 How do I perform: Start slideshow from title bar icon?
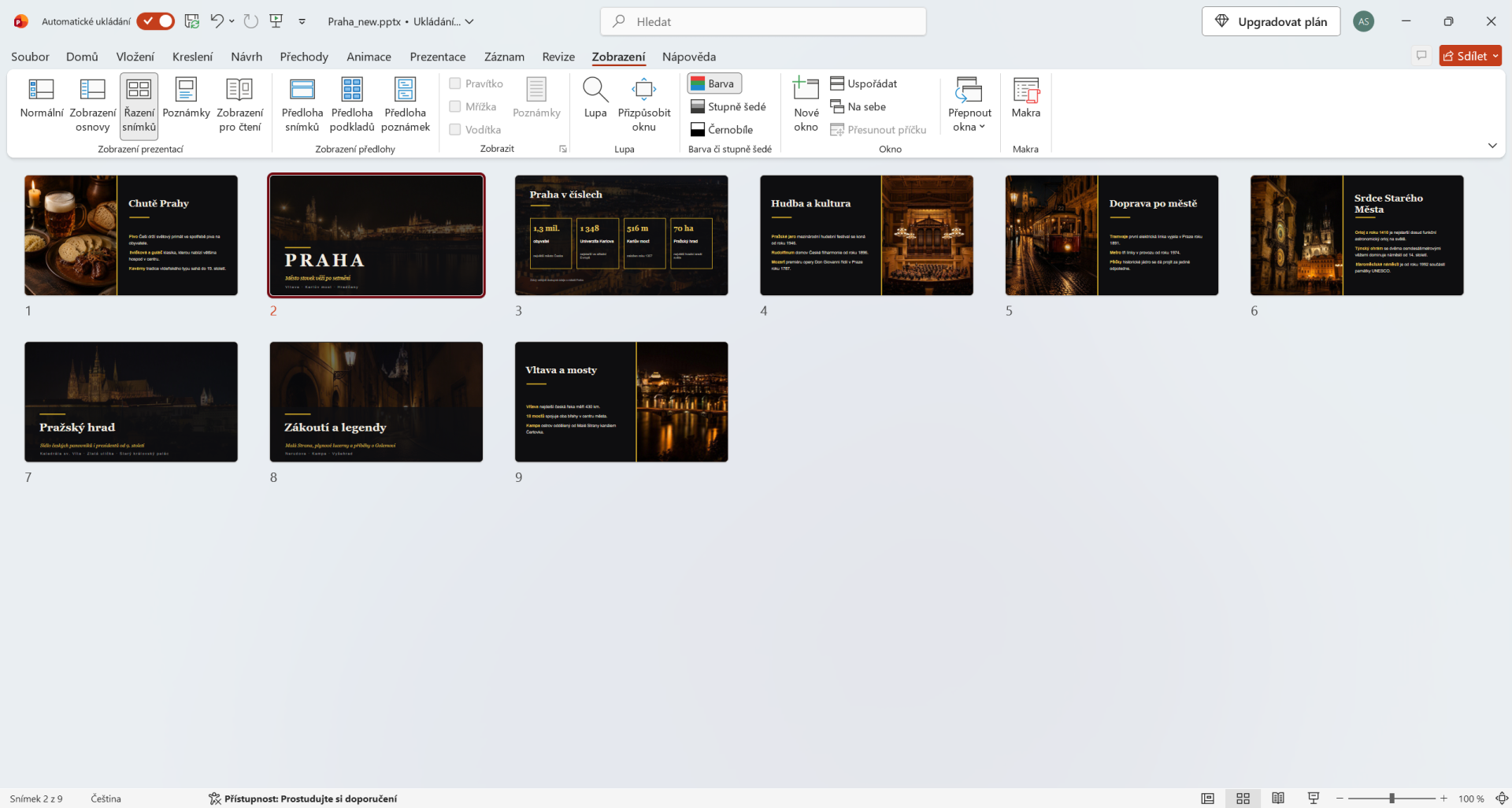(276, 21)
